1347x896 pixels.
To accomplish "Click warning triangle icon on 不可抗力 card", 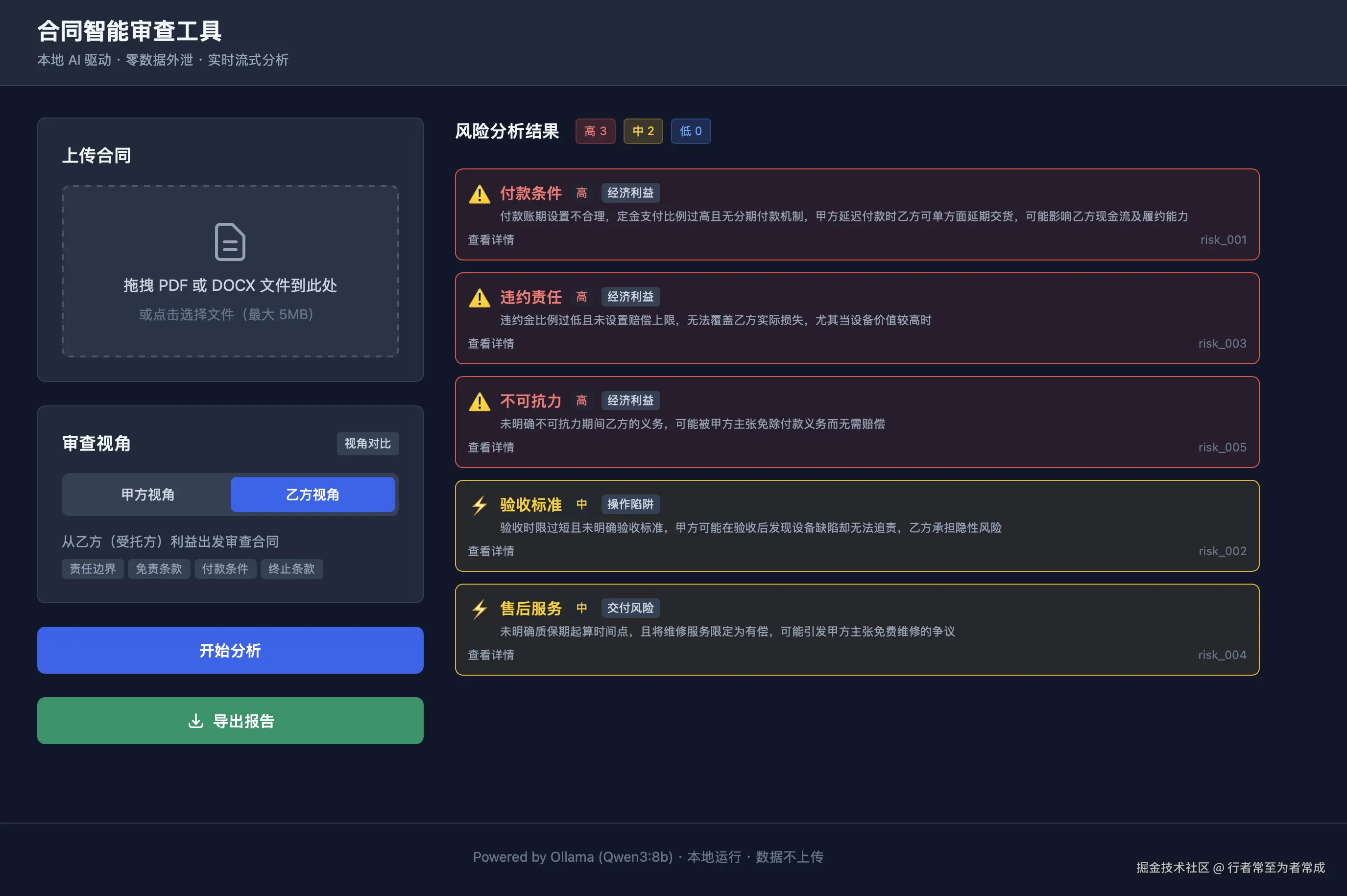I will point(479,401).
